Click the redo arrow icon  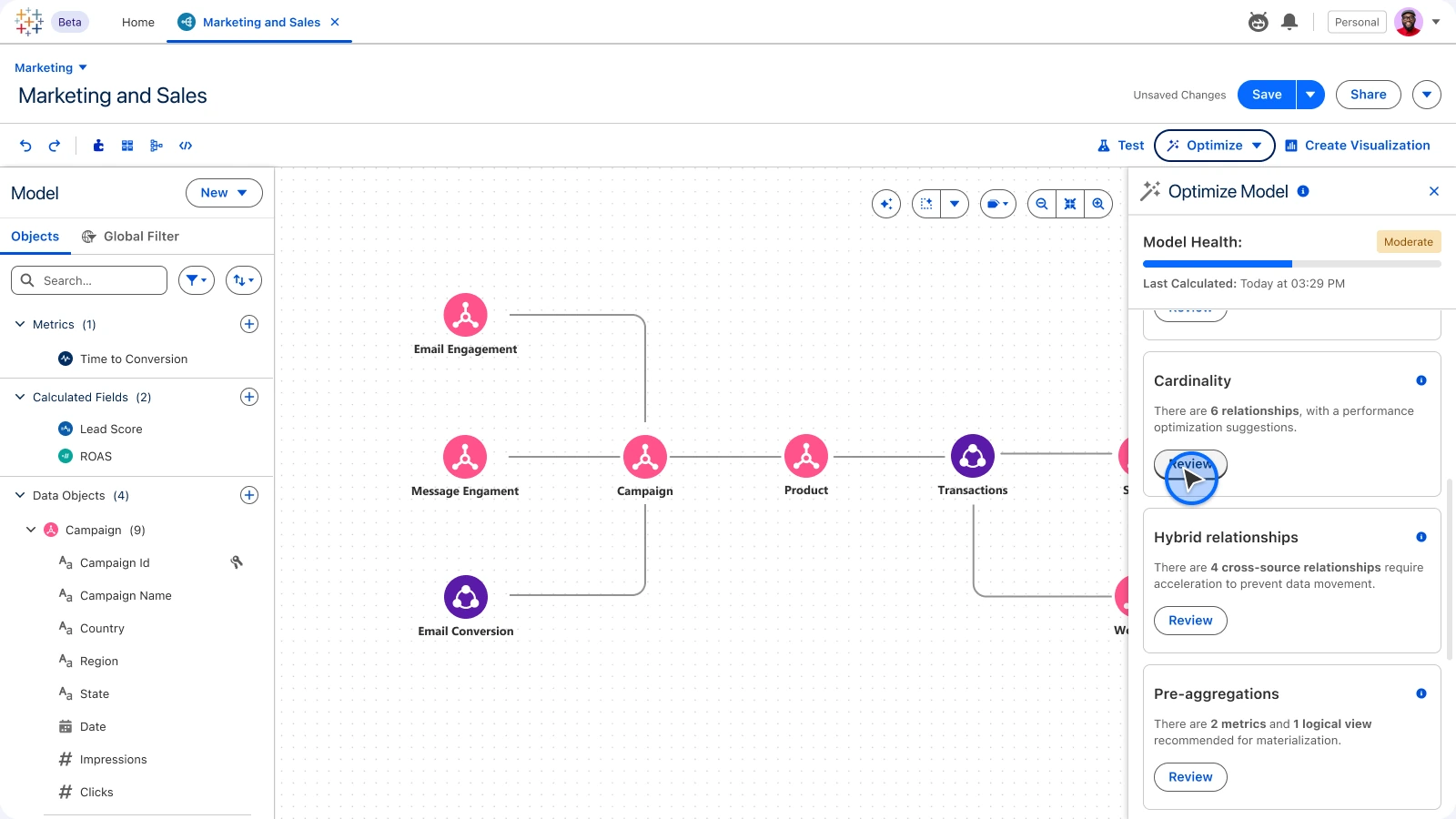(55, 146)
